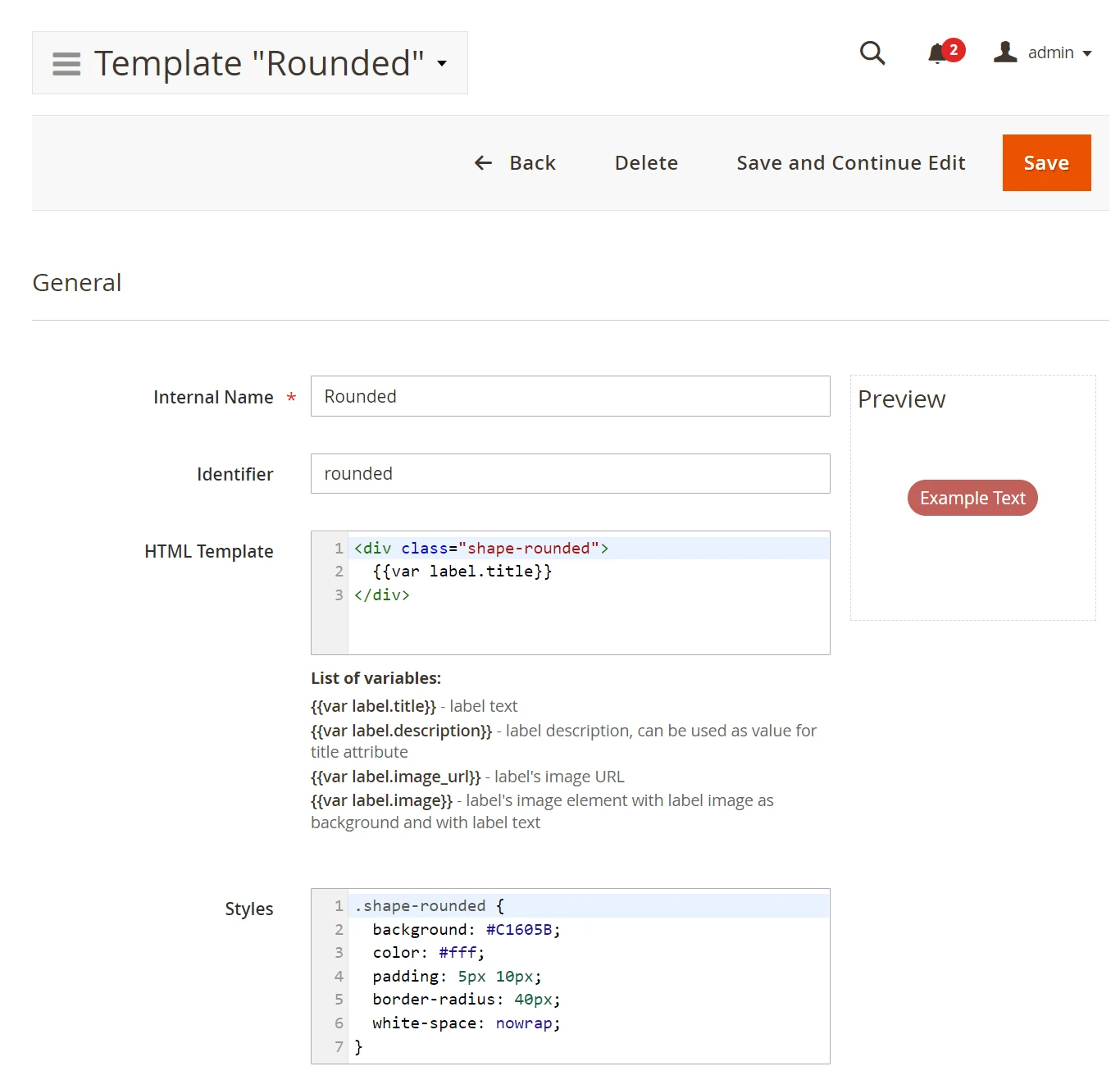Click into the Identifier text field
The width and height of the screenshot is (1120, 1089).
[x=570, y=474]
